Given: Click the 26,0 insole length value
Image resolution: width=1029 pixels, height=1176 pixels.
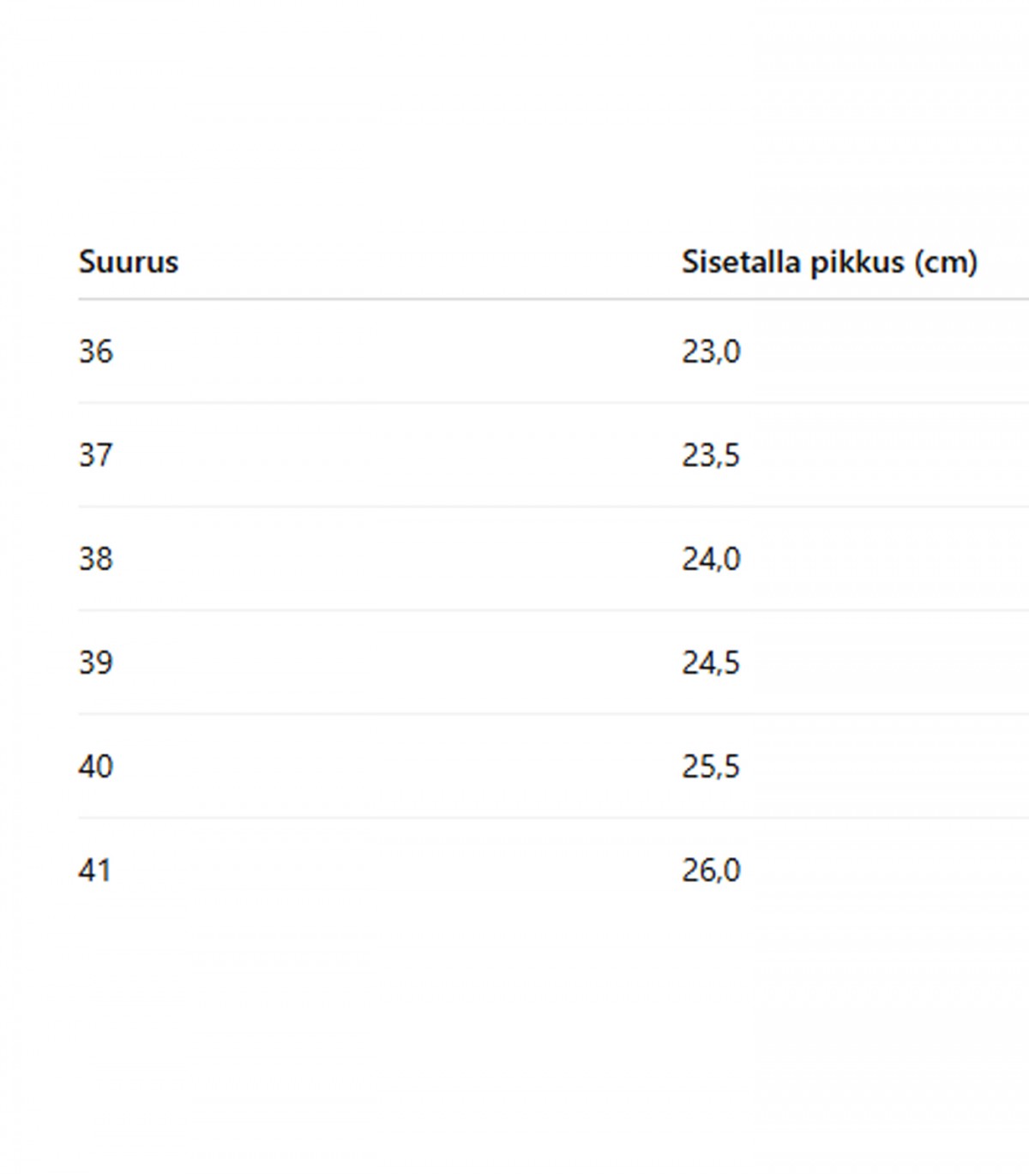Looking at the screenshot, I should 711,871.
